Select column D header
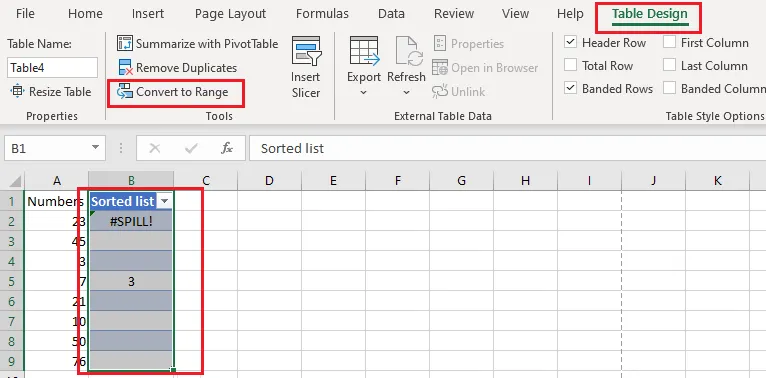 click(269, 181)
